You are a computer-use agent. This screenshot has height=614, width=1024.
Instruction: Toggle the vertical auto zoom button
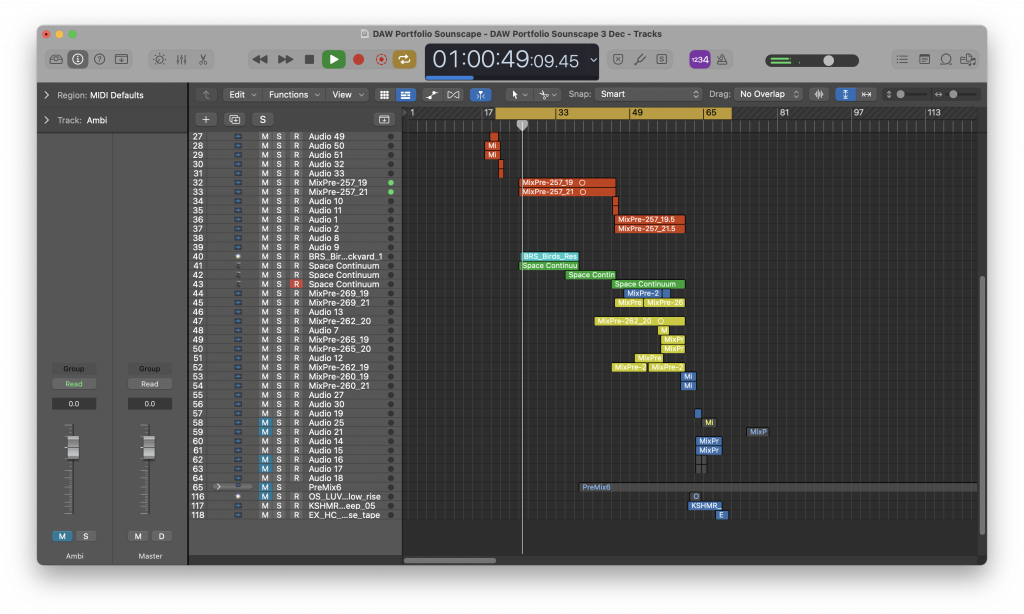[846, 95]
